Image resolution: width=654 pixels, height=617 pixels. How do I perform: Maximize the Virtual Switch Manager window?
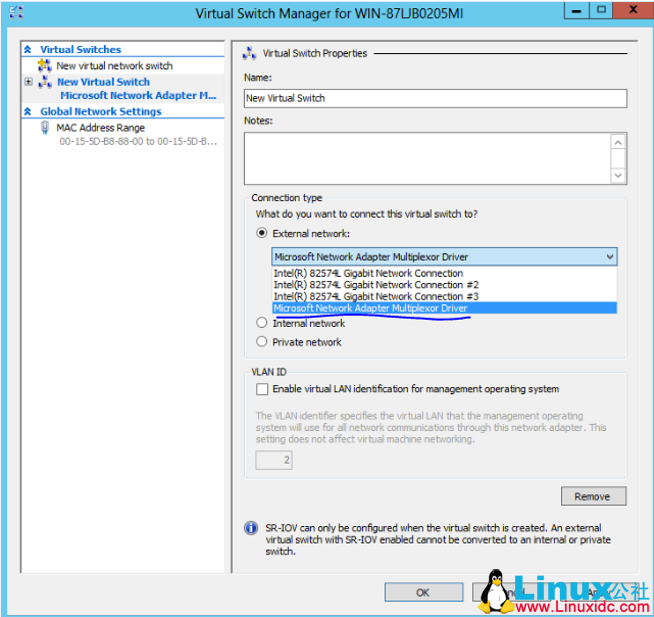[x=601, y=10]
